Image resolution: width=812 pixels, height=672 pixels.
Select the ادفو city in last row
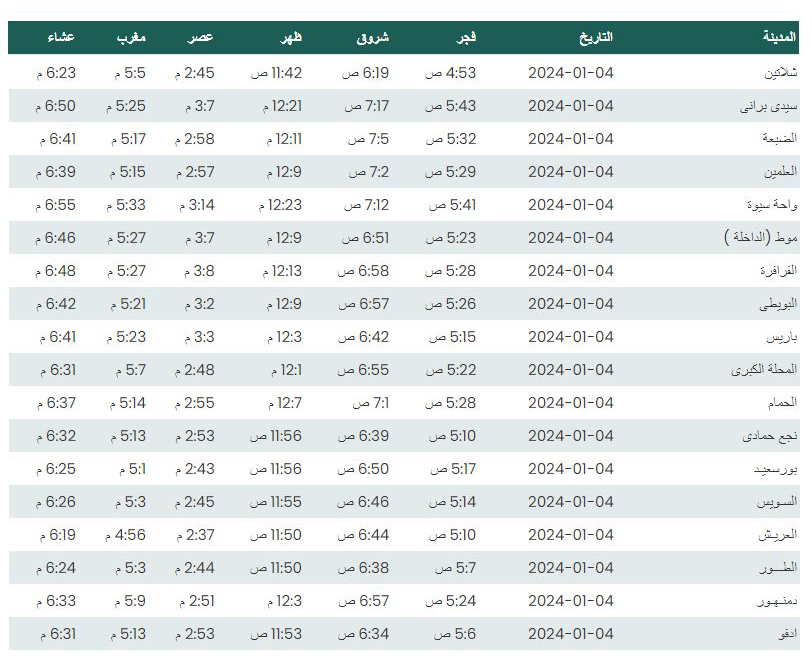click(788, 634)
